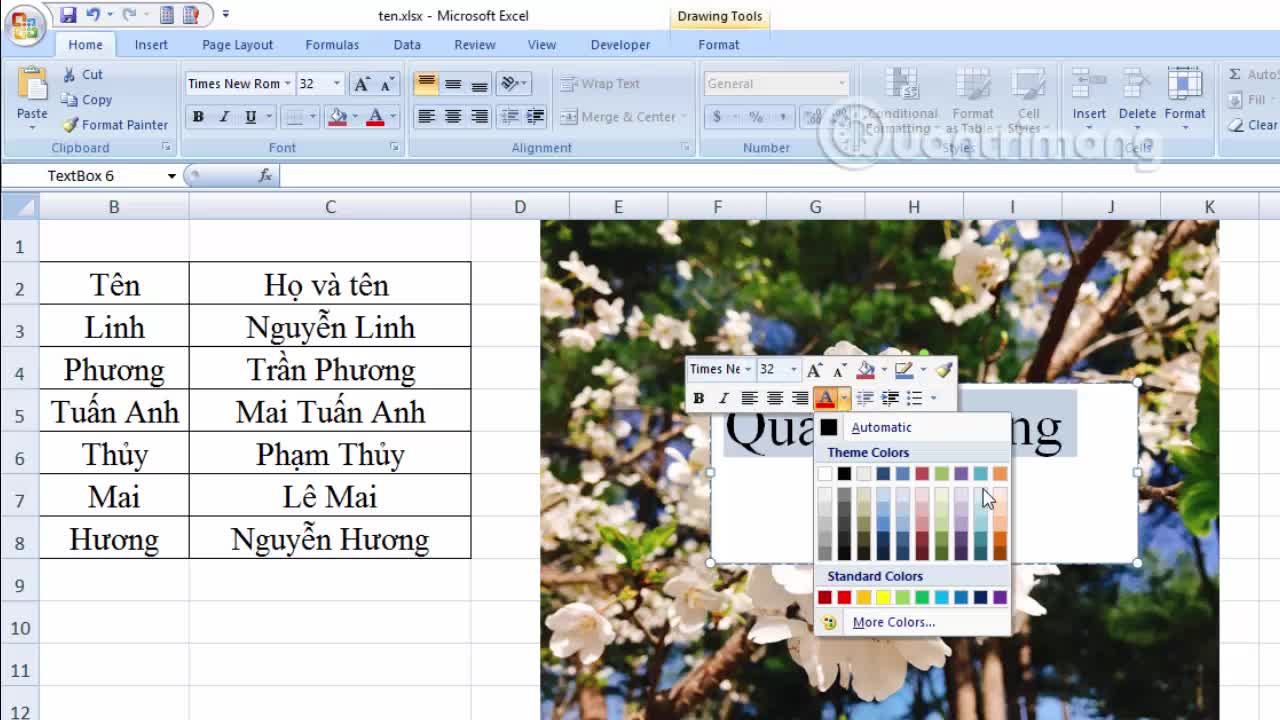Click mini toolbar bullets list icon
Image resolution: width=1280 pixels, height=720 pixels.
(x=915, y=398)
